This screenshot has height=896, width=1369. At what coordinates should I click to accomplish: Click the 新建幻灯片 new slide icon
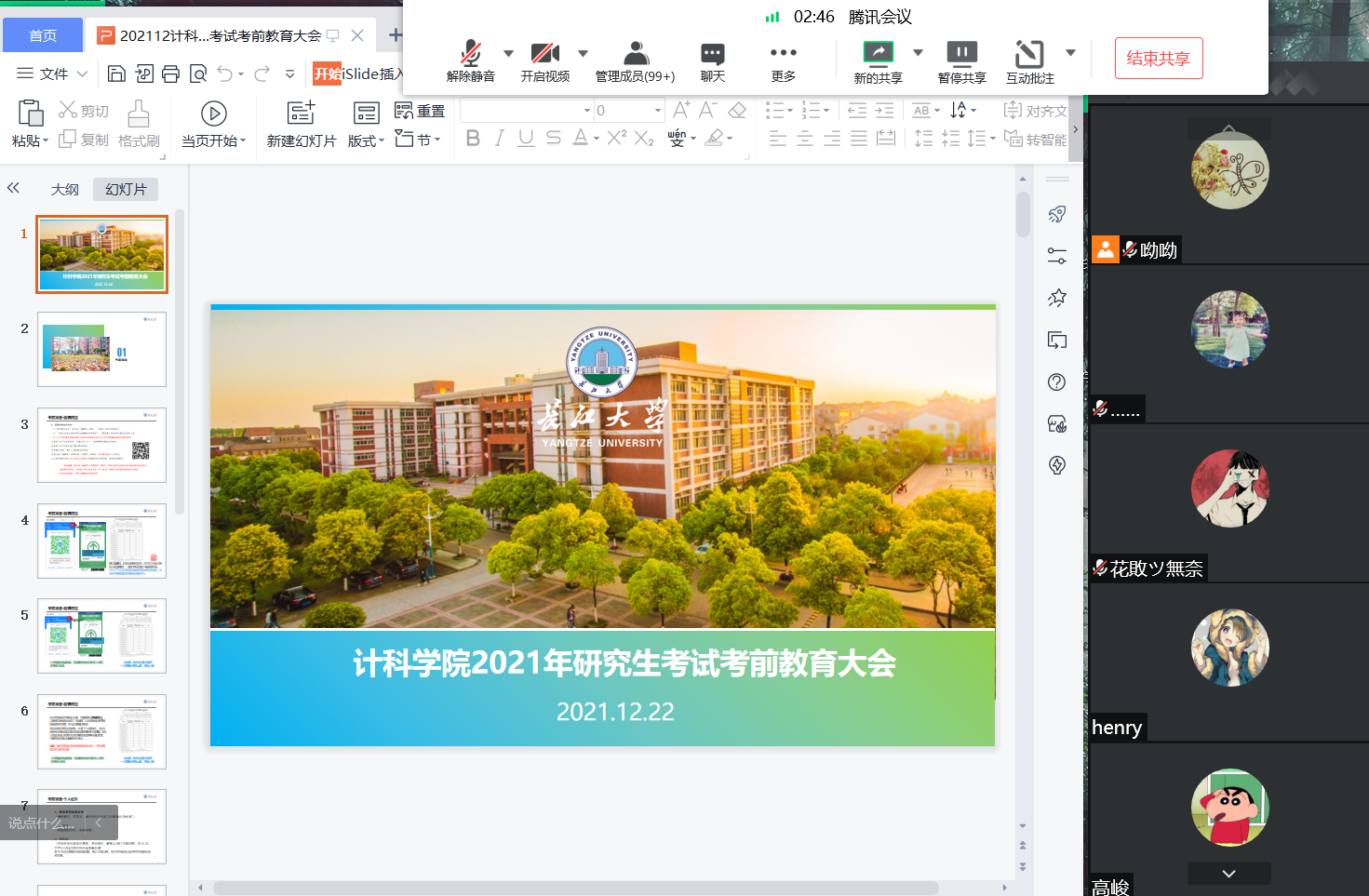tap(301, 114)
